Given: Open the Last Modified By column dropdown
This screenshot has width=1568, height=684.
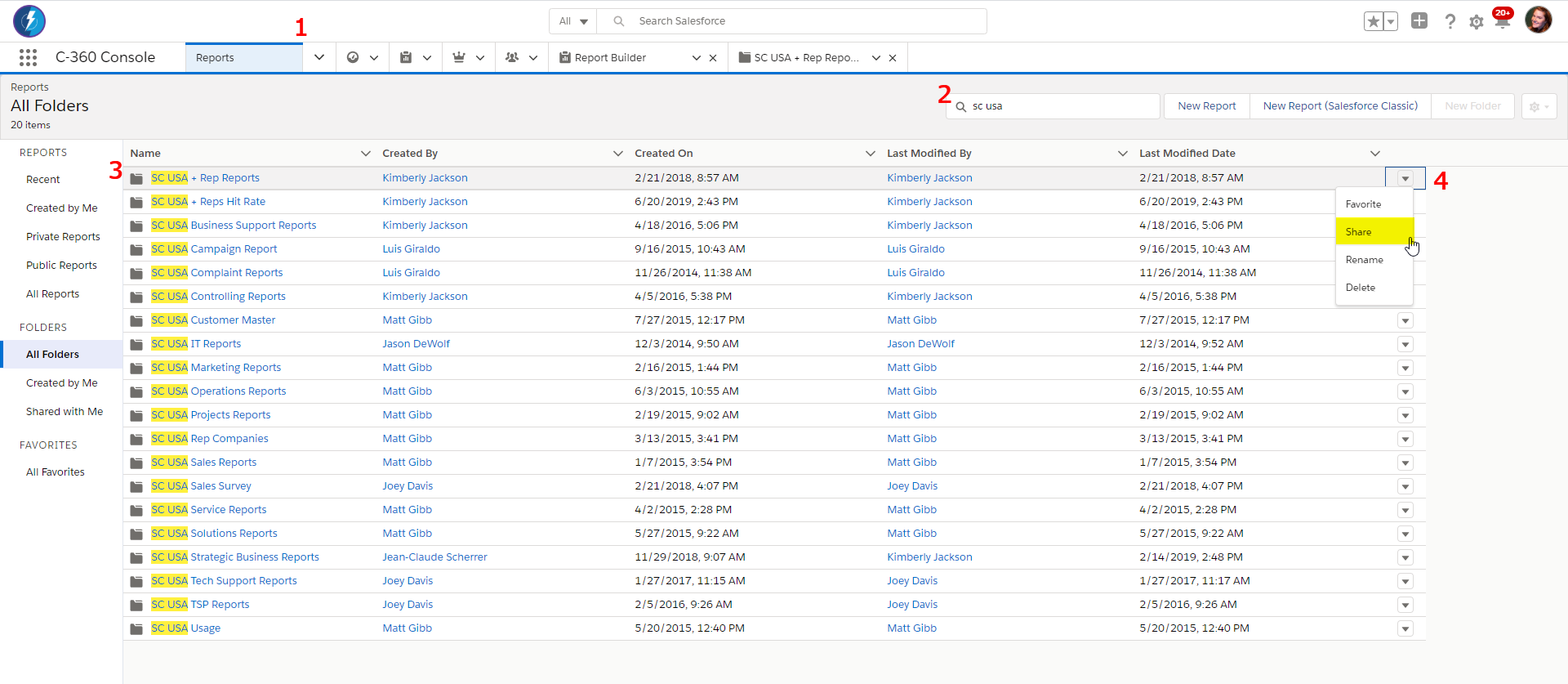Looking at the screenshot, I should click(x=1123, y=154).
